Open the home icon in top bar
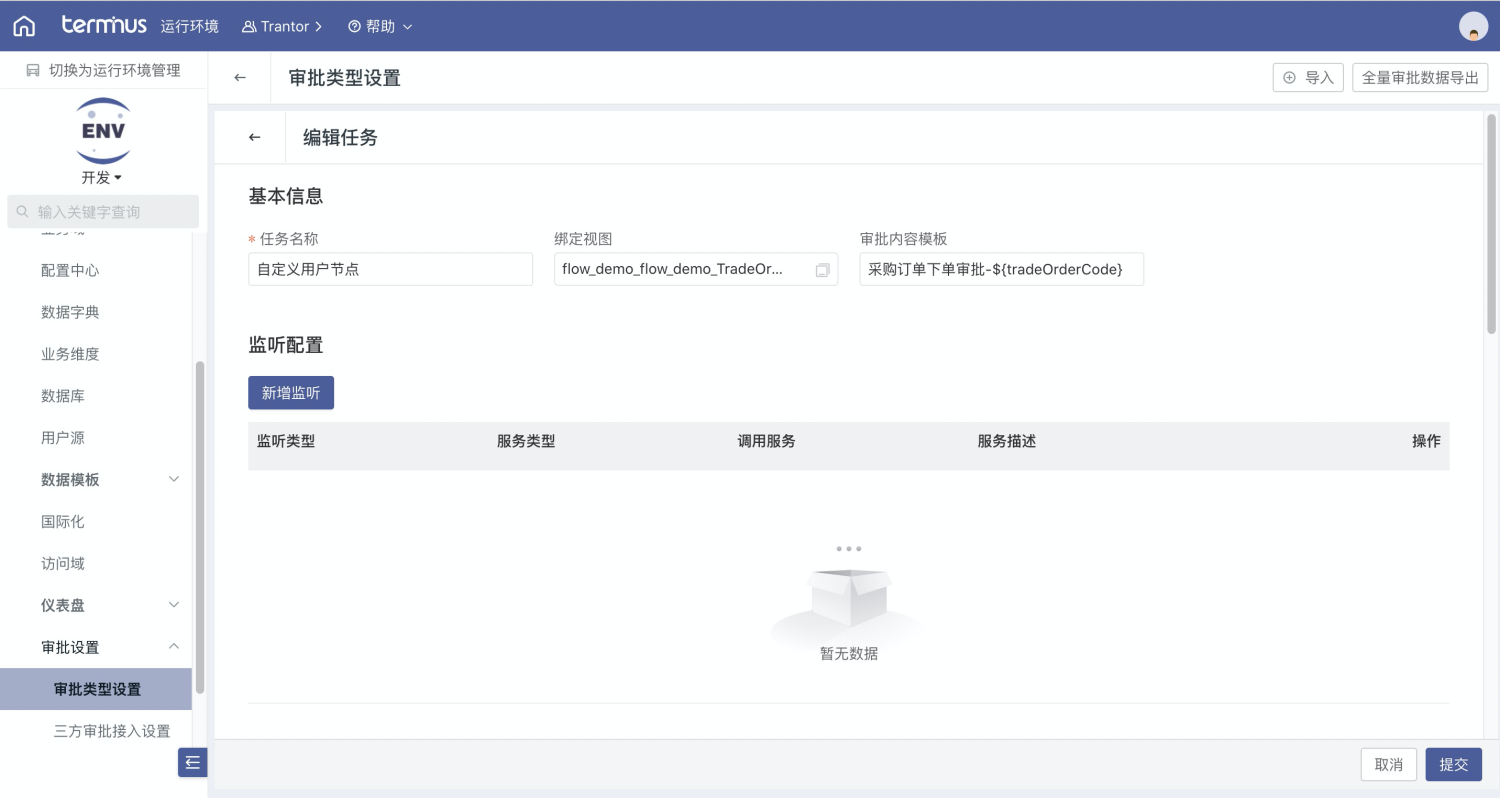Viewport: 1500px width, 798px height. coord(24,26)
